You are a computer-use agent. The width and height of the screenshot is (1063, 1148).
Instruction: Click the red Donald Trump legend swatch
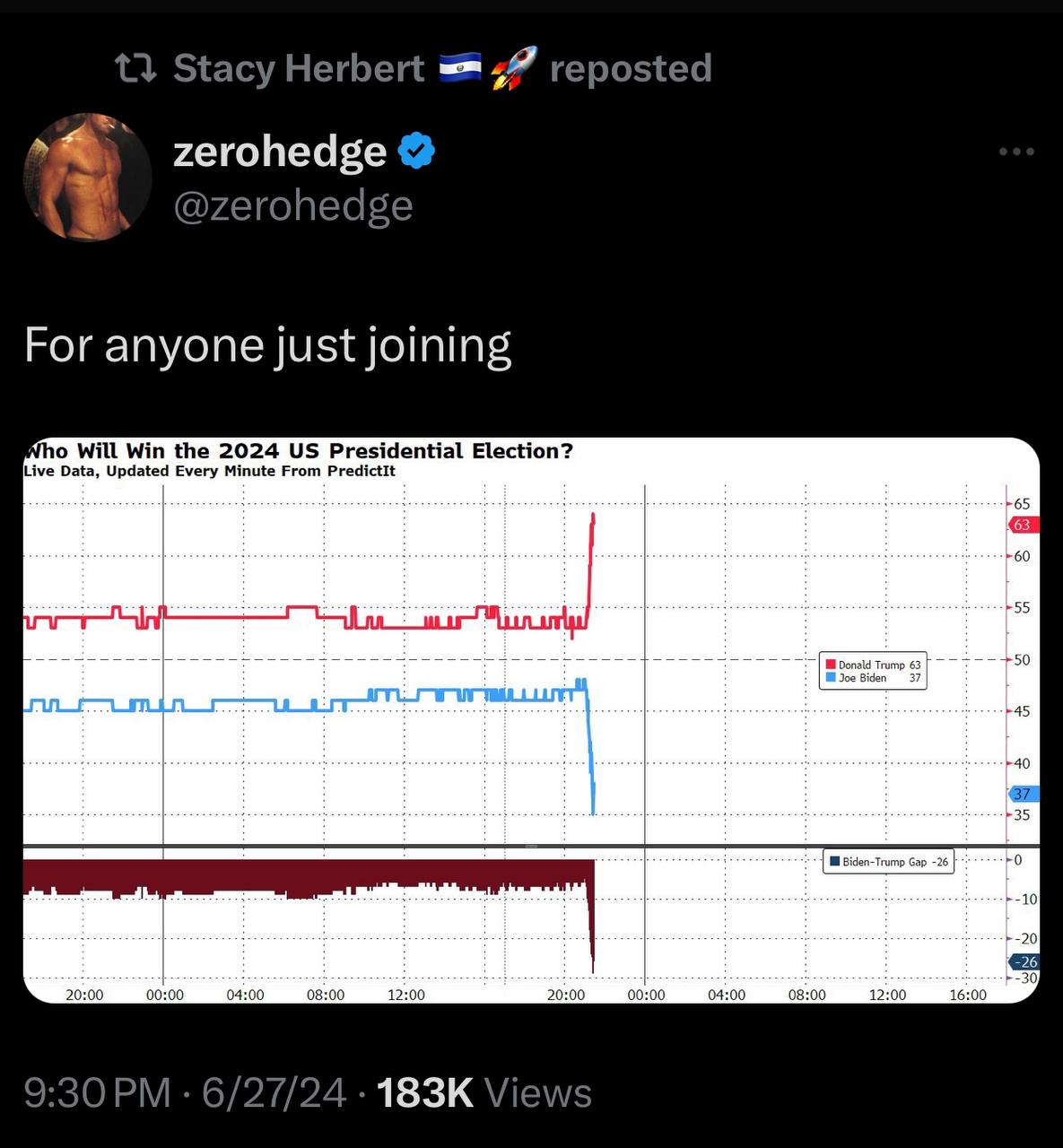tap(831, 665)
